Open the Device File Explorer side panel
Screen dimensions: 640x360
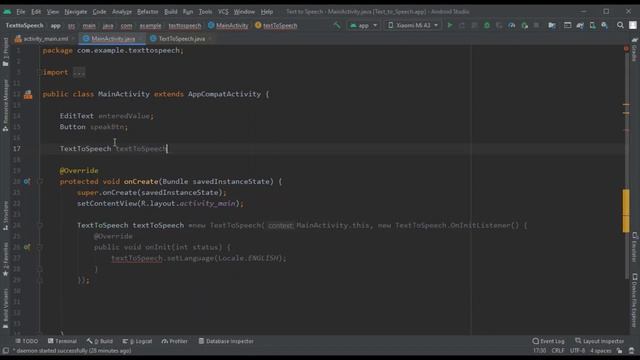point(634,300)
